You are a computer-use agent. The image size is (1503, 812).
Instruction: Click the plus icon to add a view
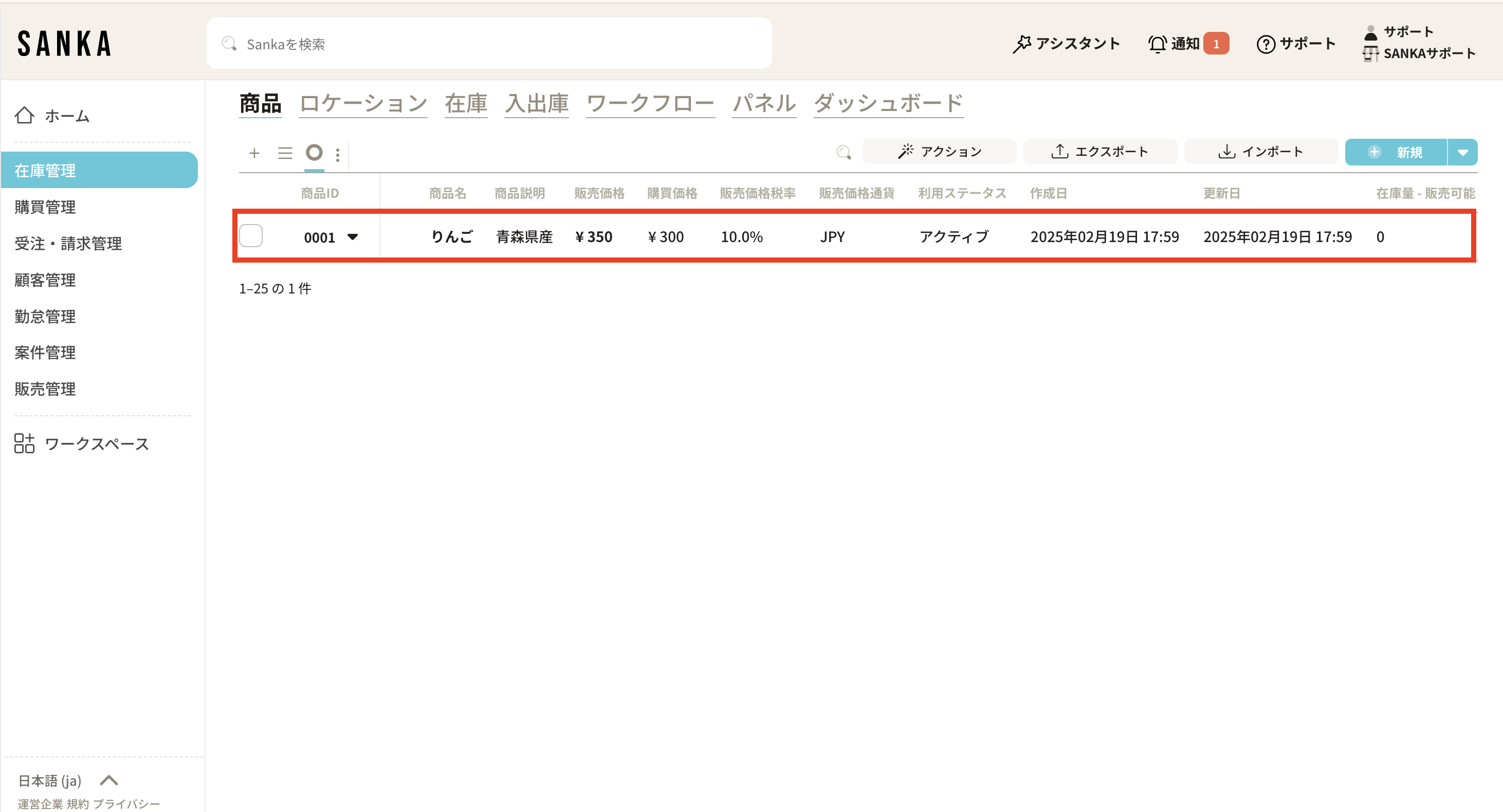click(254, 153)
